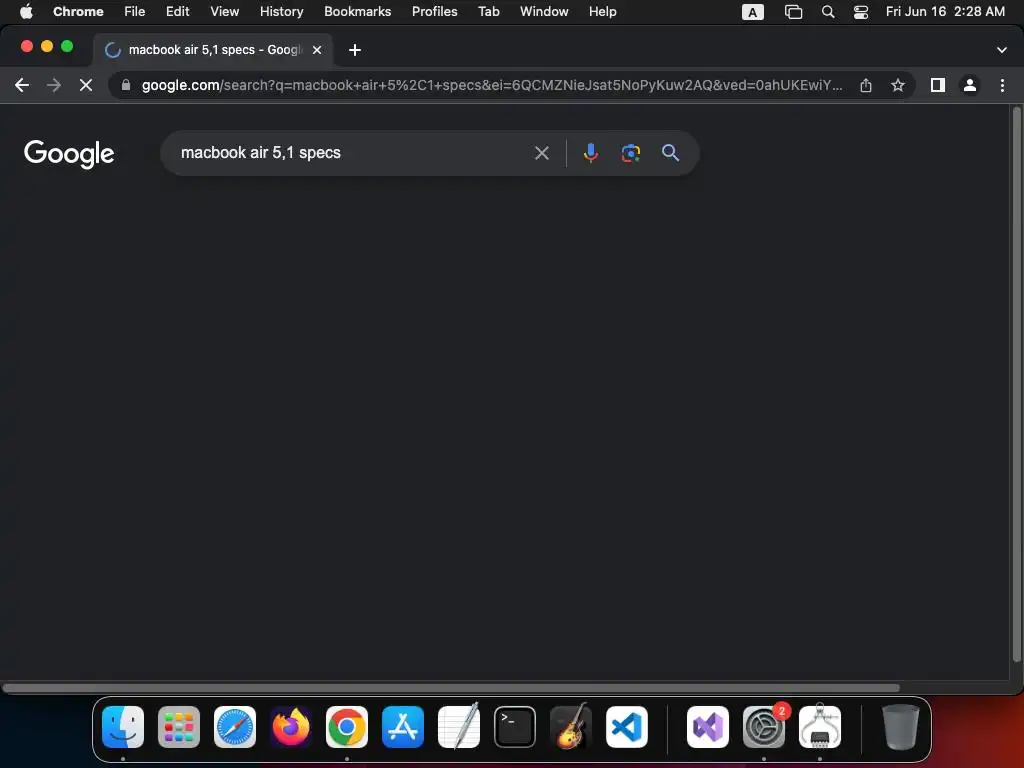This screenshot has height=768, width=1024.
Task: Clear the Google search box
Action: 541,153
